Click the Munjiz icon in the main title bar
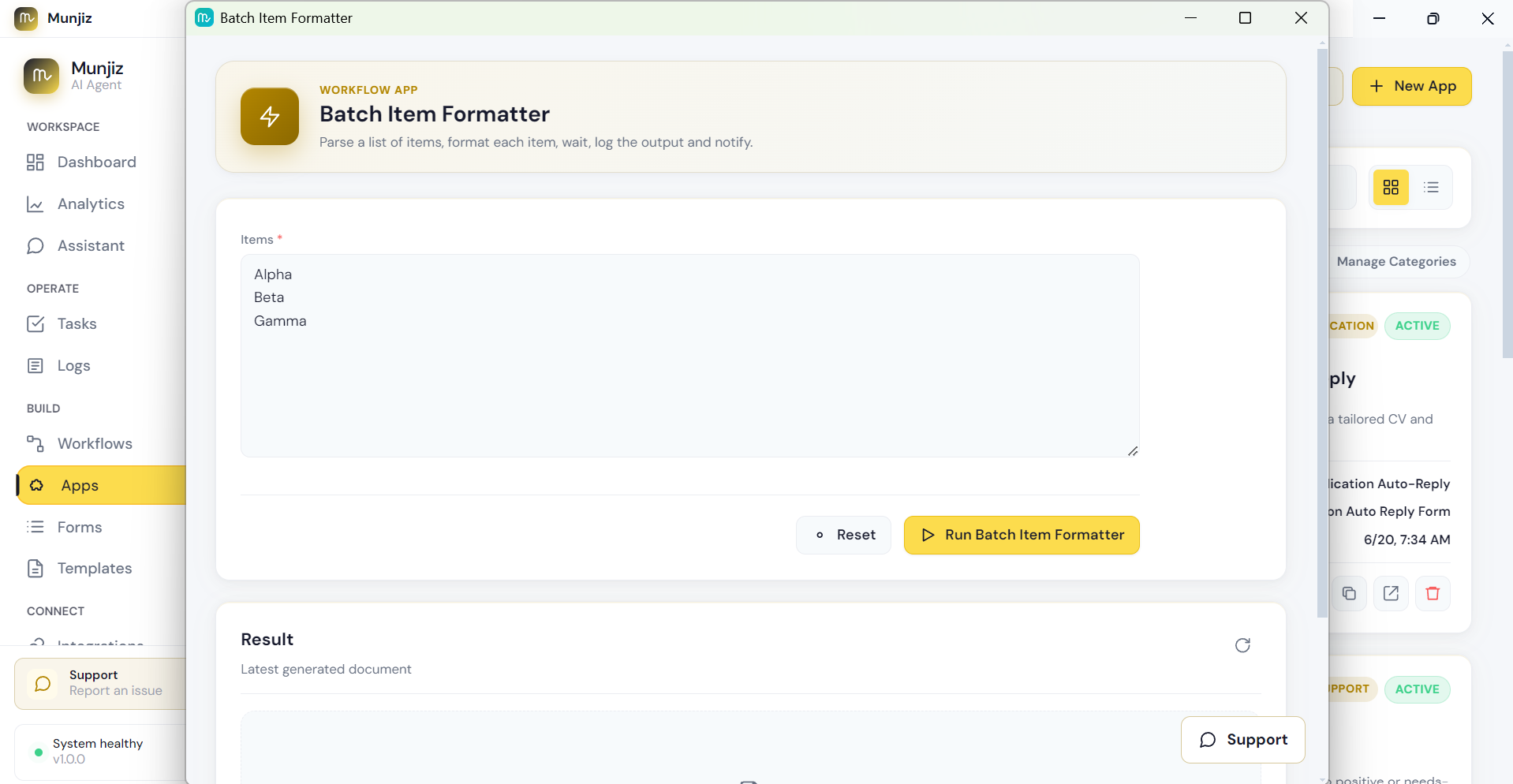This screenshot has height=784, width=1513. (x=26, y=18)
